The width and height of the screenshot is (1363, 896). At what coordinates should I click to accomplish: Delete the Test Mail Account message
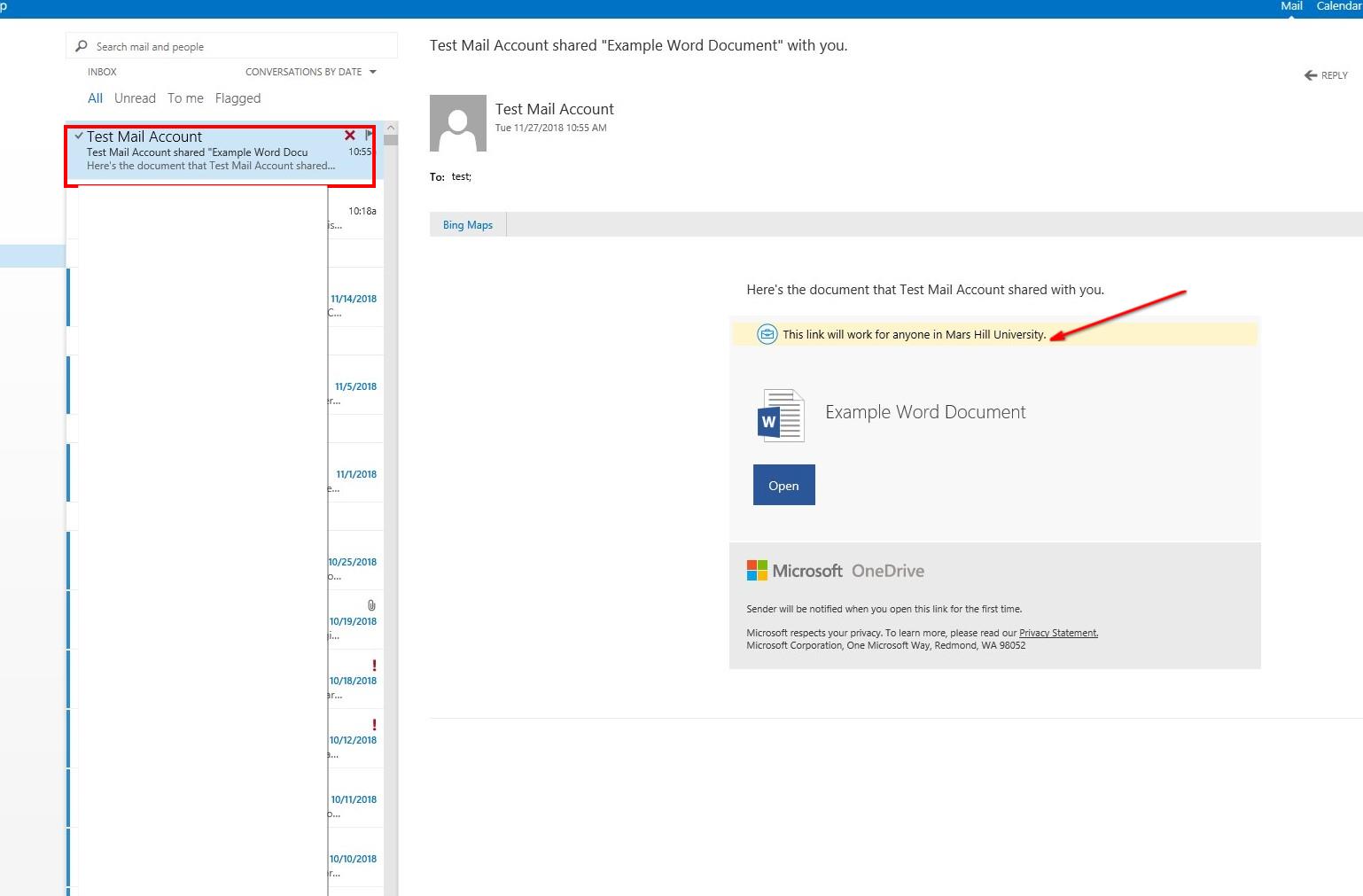[x=350, y=136]
